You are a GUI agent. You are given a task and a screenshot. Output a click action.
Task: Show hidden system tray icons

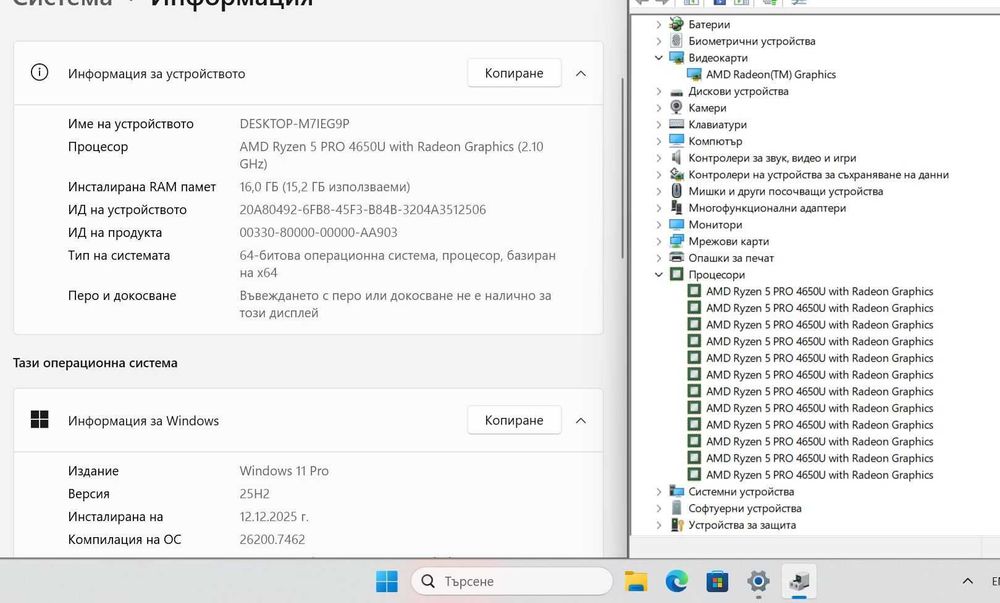pos(967,581)
